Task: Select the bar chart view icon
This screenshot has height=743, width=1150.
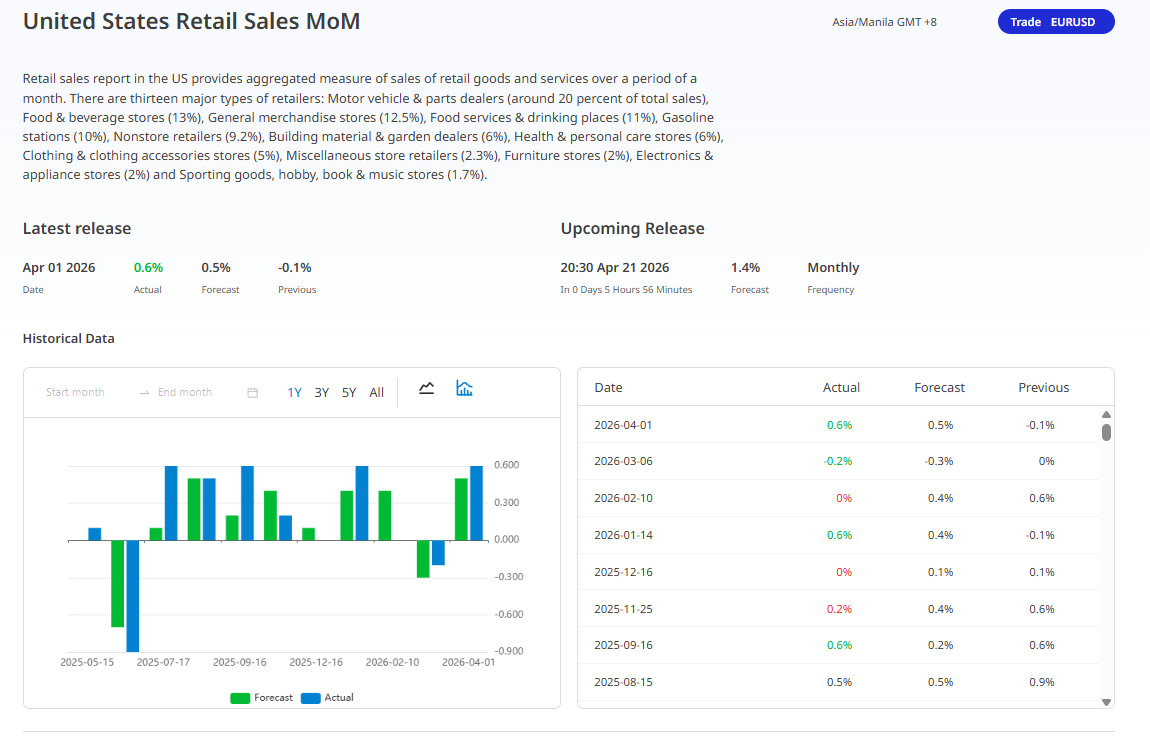Action: pos(464,389)
